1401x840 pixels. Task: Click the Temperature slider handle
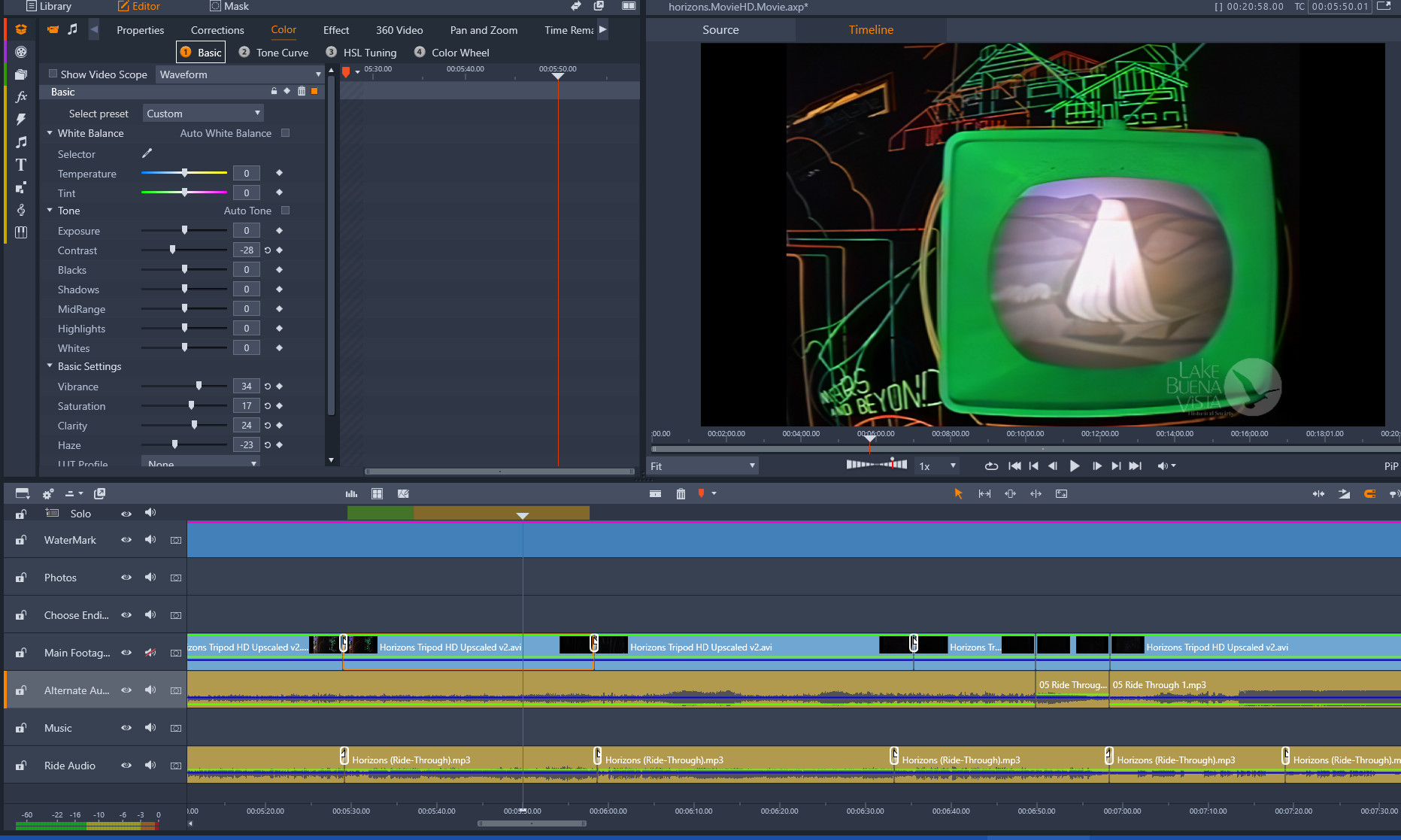184,173
